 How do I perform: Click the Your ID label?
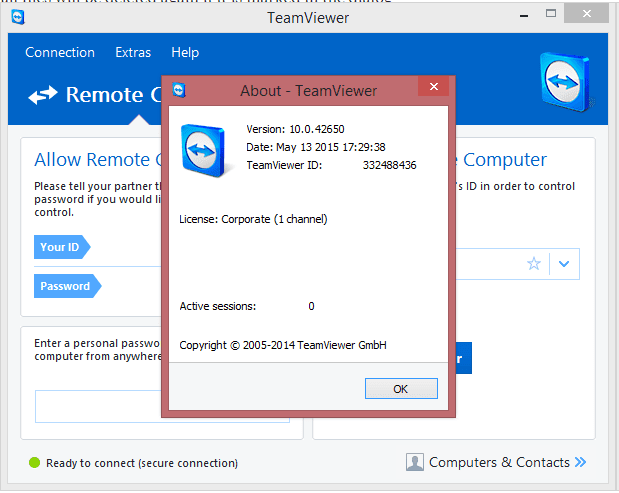pyautogui.click(x=62, y=247)
